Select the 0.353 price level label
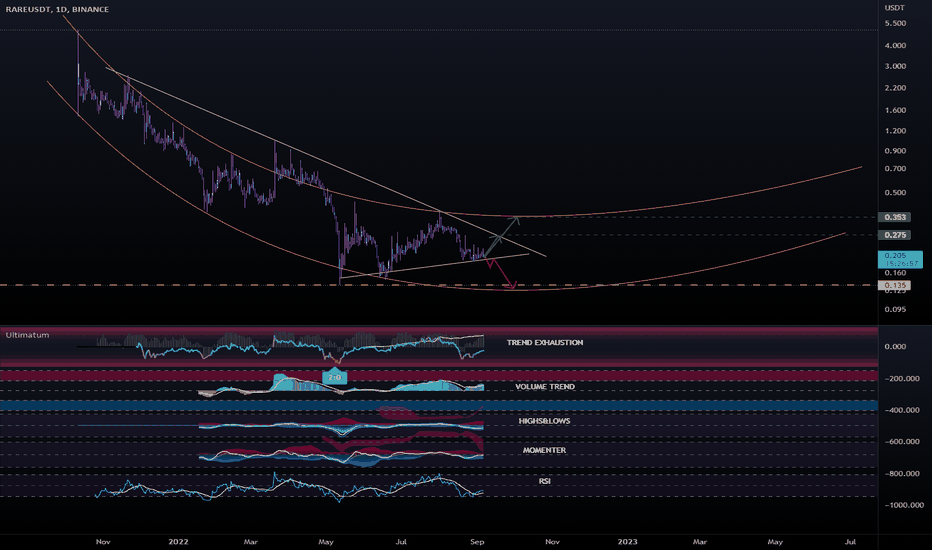This screenshot has width=932, height=550. (895, 217)
